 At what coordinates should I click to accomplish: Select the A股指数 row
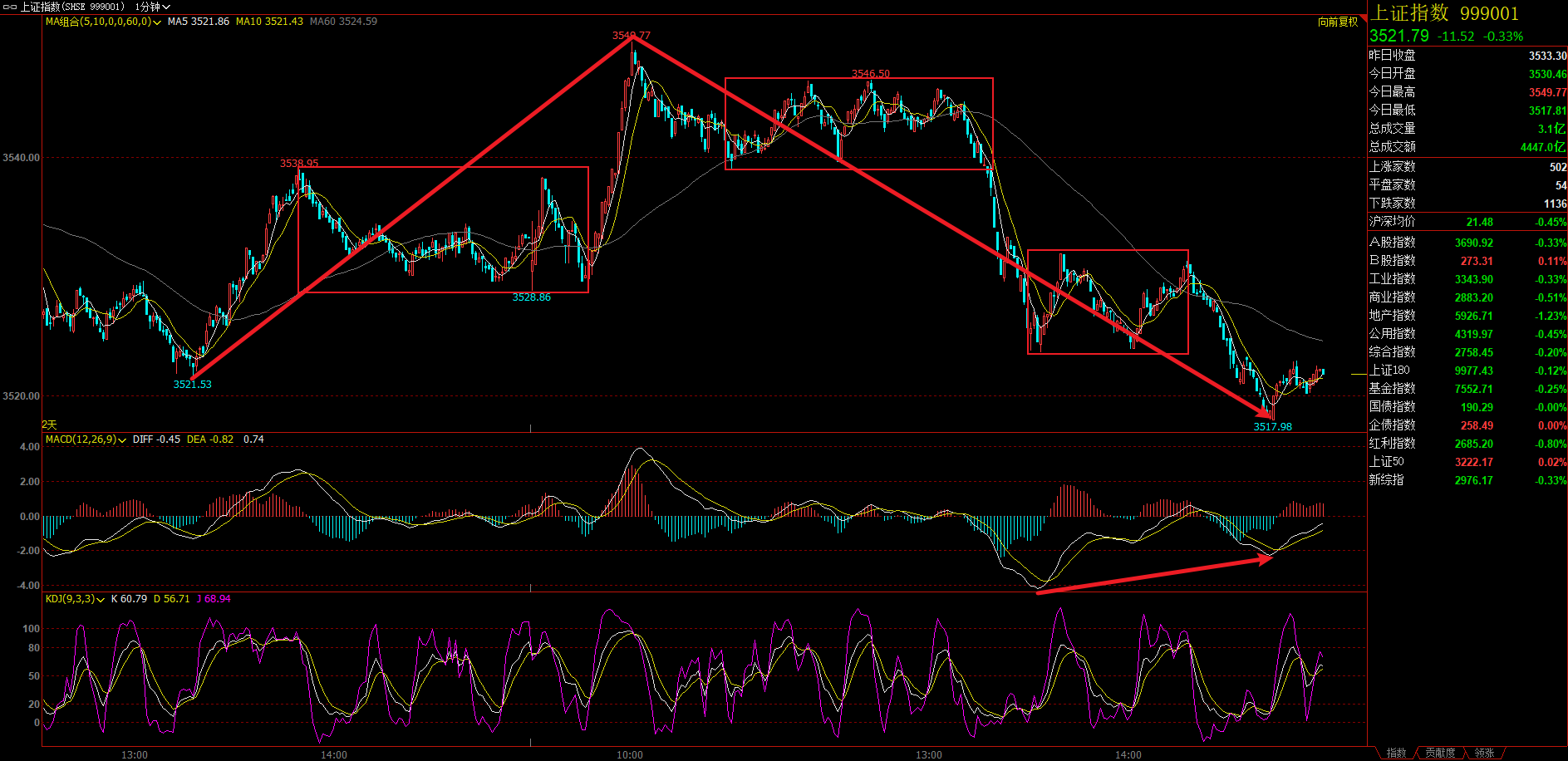coord(1467,243)
